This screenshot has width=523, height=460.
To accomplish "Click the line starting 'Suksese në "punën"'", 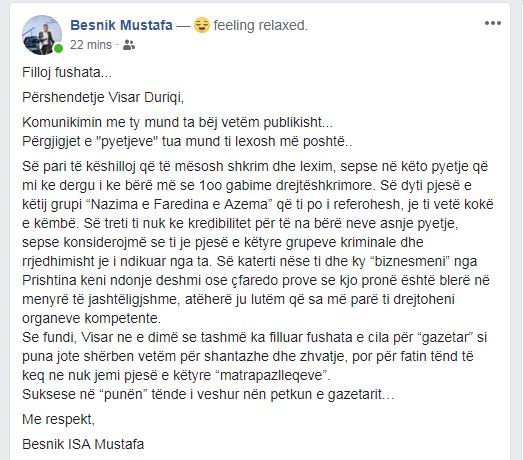I will pos(208,394).
